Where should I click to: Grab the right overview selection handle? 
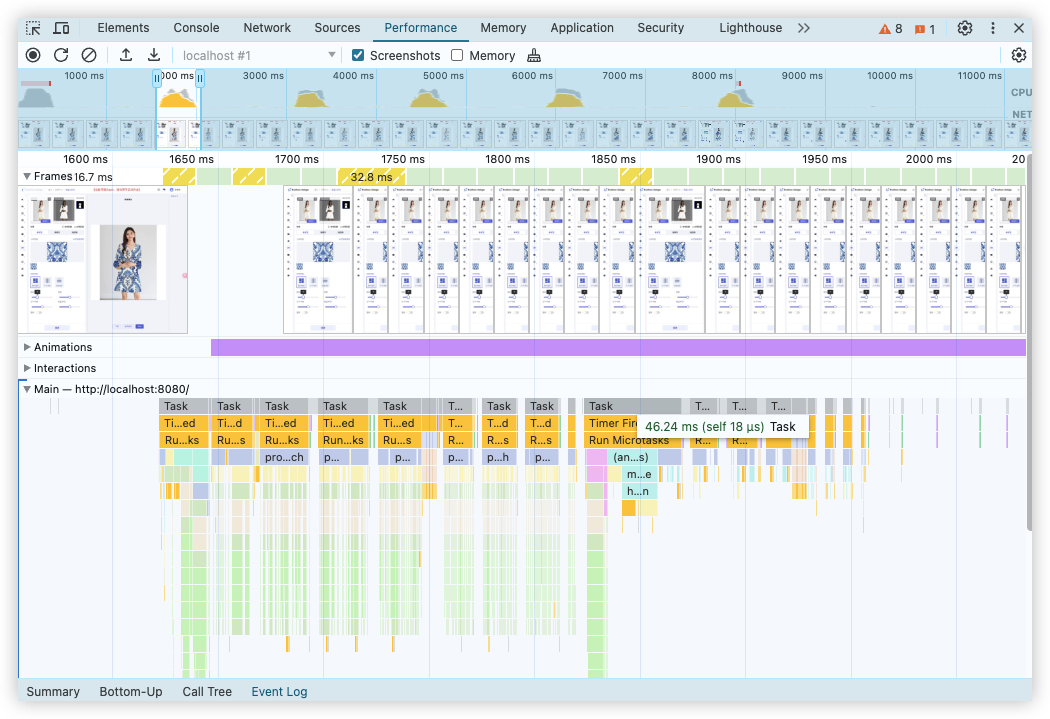(200, 79)
